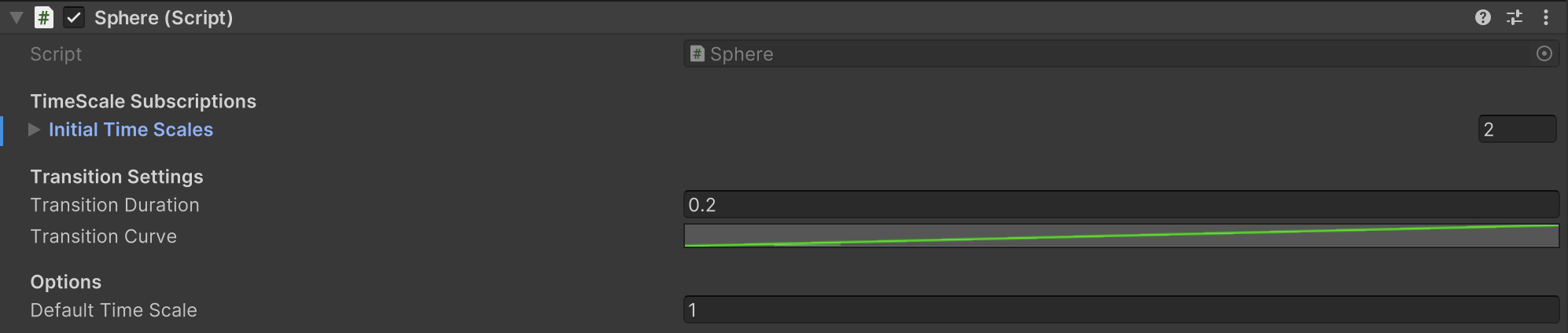Image resolution: width=1568 pixels, height=333 pixels.
Task: Click the script icon beside Sphere reference
Action: (x=698, y=53)
